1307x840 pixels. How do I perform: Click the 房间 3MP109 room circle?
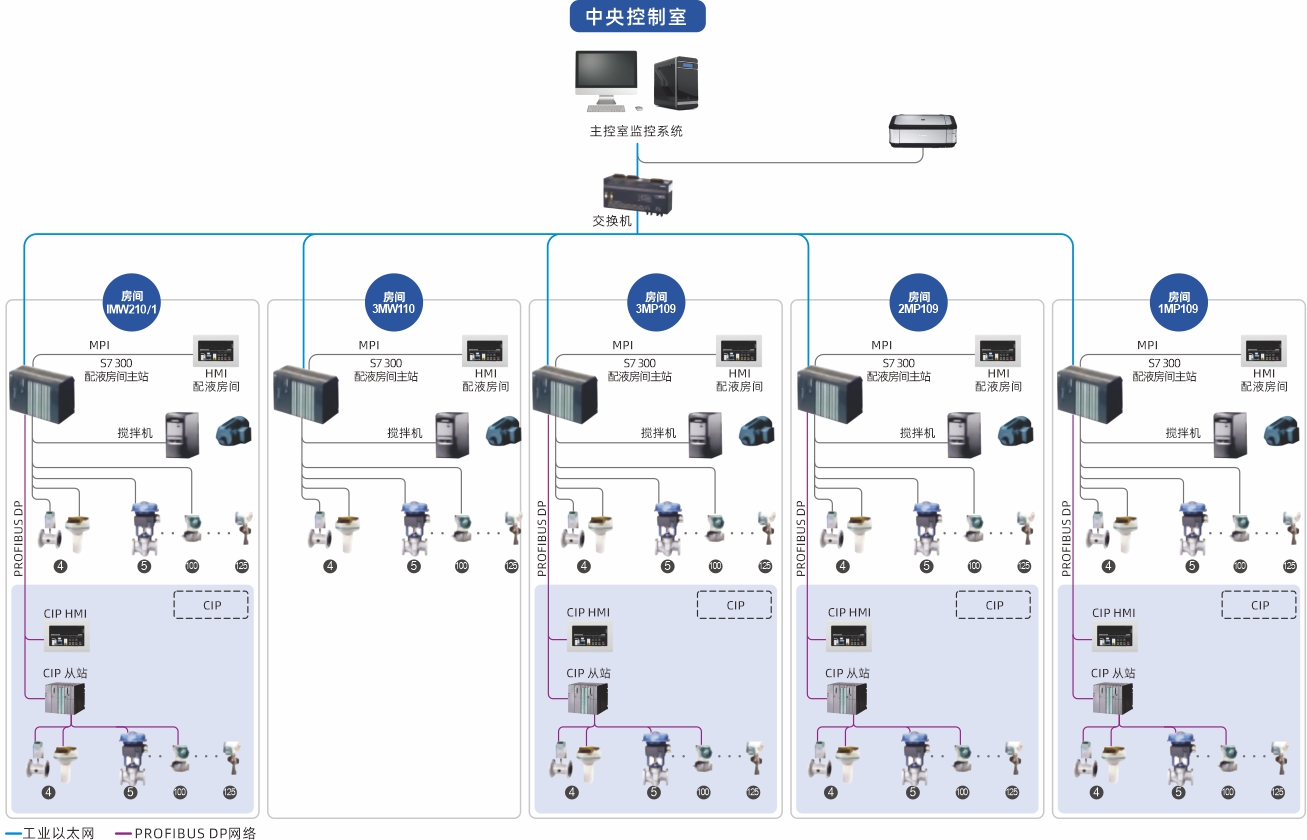pyautogui.click(x=656, y=303)
